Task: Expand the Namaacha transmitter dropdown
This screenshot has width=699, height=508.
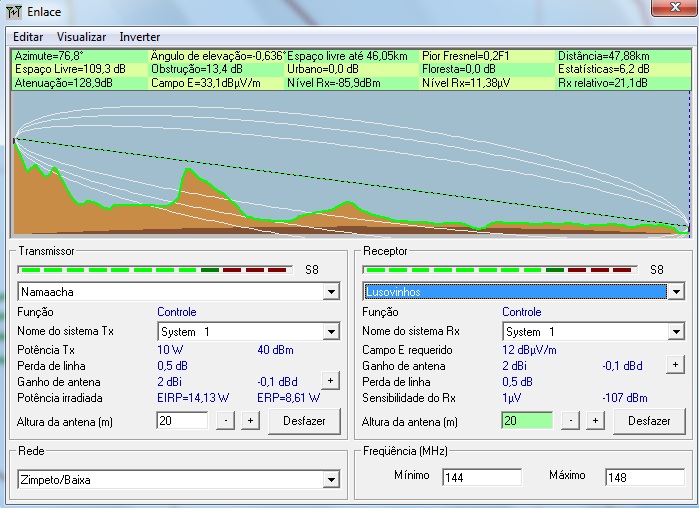Action: coord(331,292)
